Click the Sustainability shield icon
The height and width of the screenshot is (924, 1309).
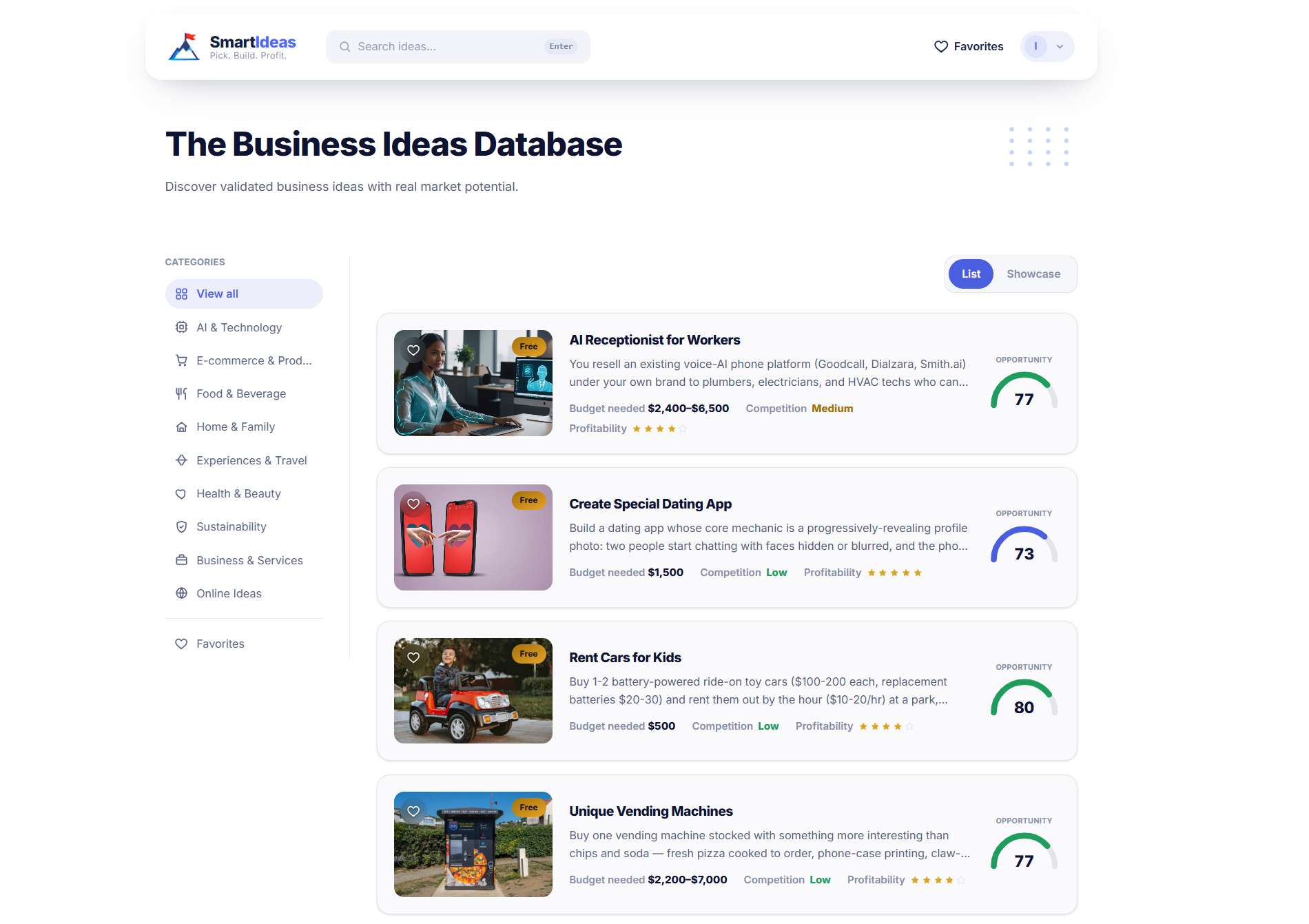[x=181, y=526]
